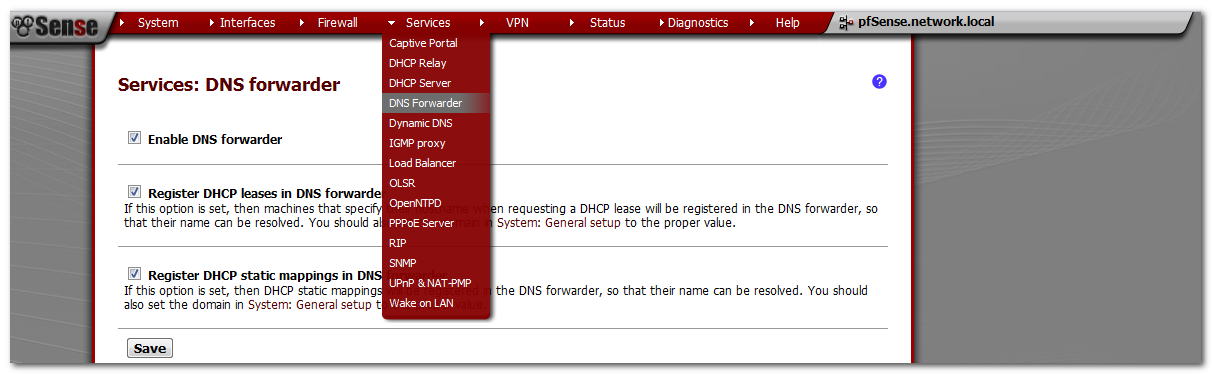
Task: Expand the Firewall menu
Action: point(337,23)
